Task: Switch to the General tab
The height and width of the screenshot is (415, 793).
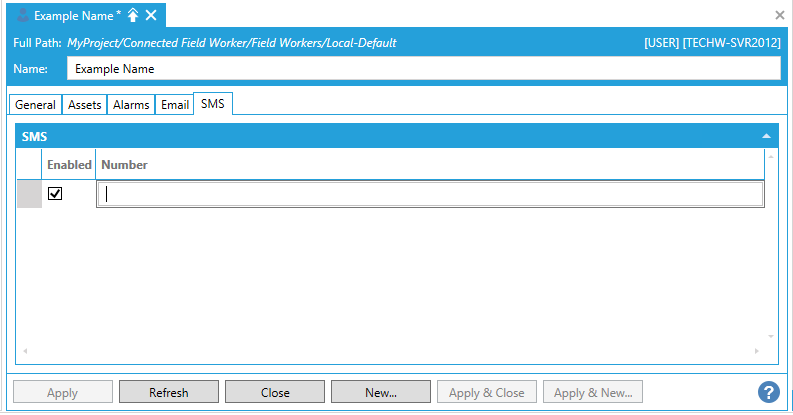Action: point(35,105)
